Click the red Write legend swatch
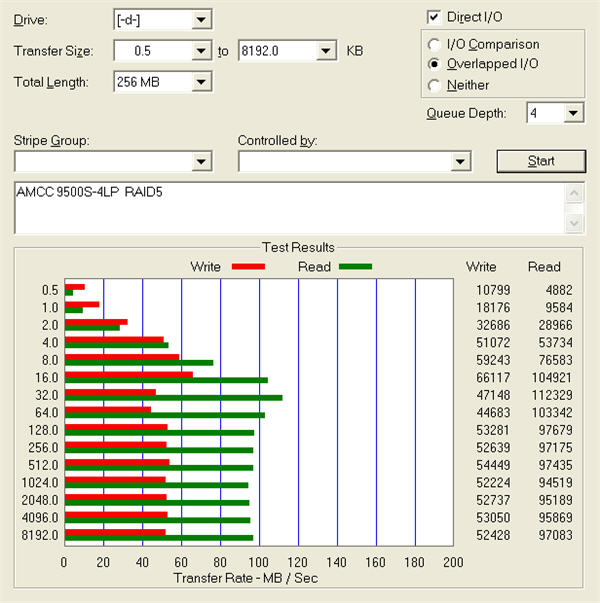This screenshot has width=600, height=603. 248,267
